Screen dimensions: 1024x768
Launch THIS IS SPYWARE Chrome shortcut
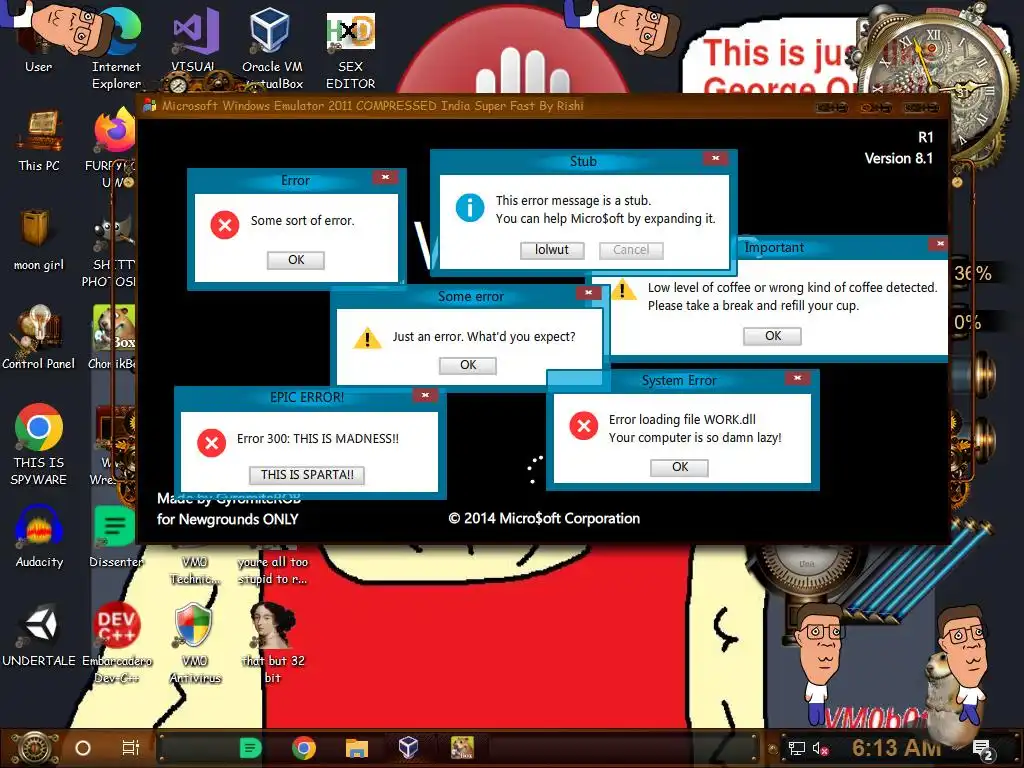click(39, 444)
